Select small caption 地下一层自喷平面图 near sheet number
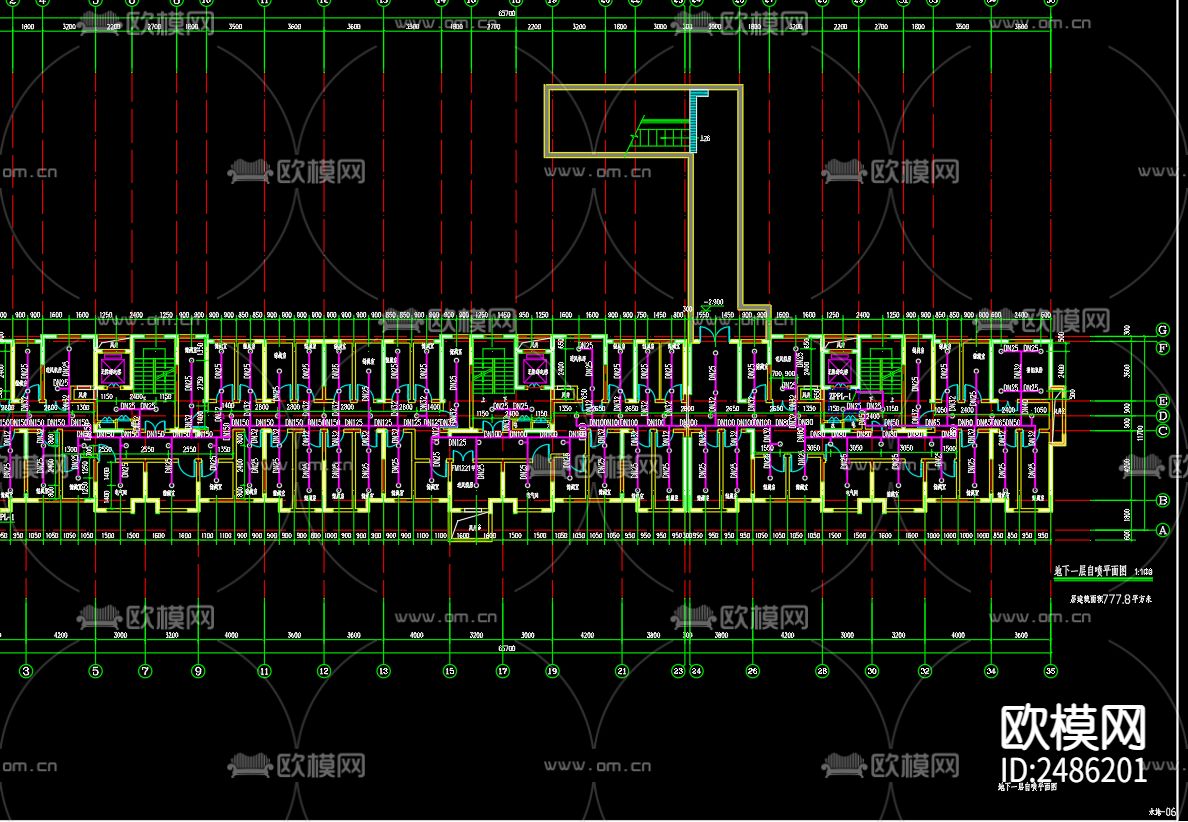Screen dimensions: 1188x822 pos(1027,788)
